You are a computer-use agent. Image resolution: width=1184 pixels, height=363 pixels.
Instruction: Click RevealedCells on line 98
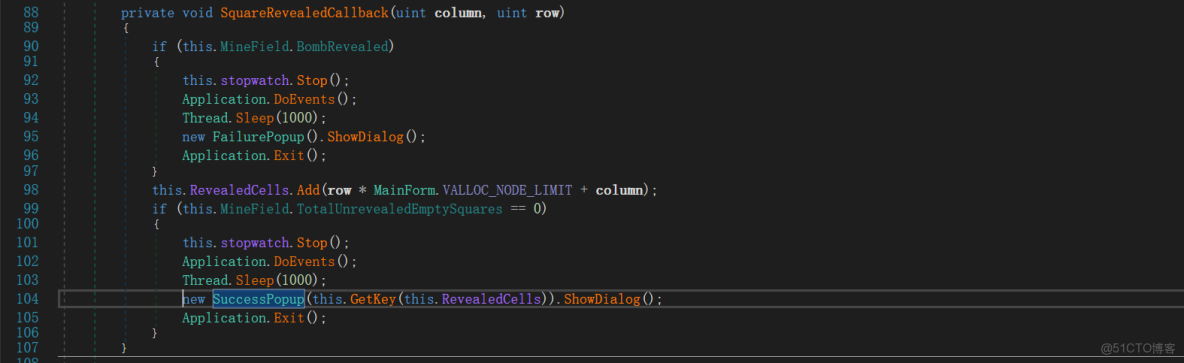(x=239, y=190)
